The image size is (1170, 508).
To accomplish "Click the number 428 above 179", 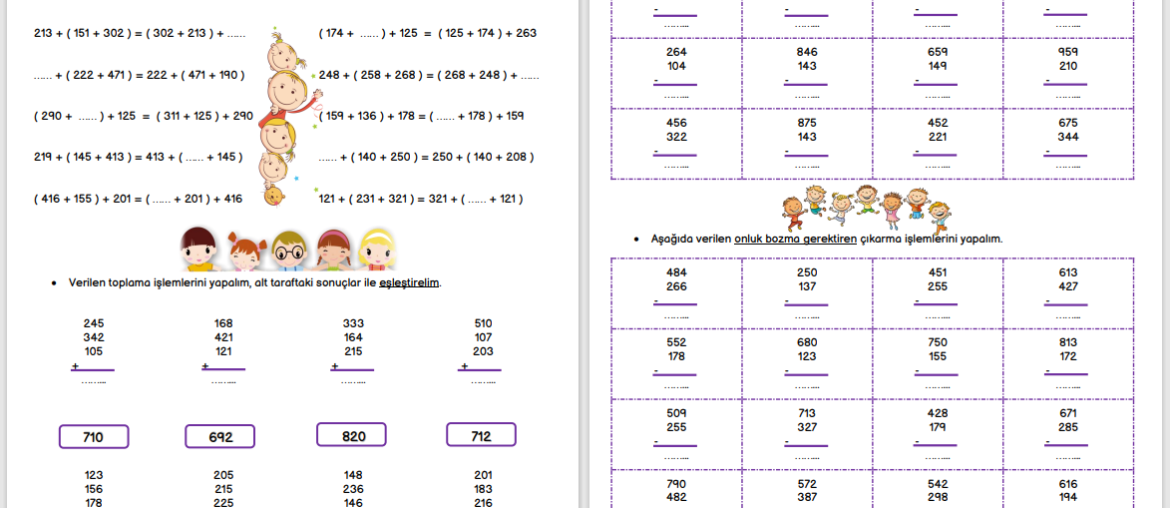I will pos(937,413).
